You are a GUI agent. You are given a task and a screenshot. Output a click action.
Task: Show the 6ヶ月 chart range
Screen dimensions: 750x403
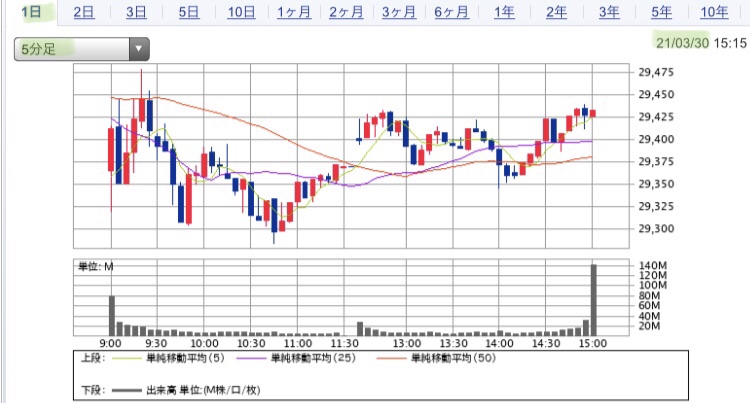click(452, 12)
